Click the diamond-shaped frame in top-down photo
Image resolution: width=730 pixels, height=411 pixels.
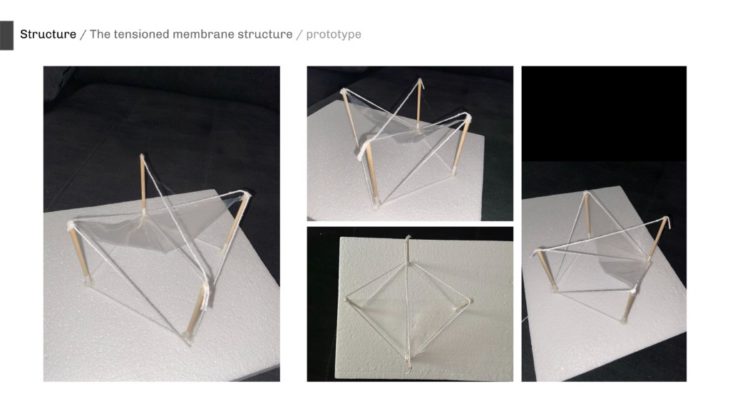(x=408, y=302)
